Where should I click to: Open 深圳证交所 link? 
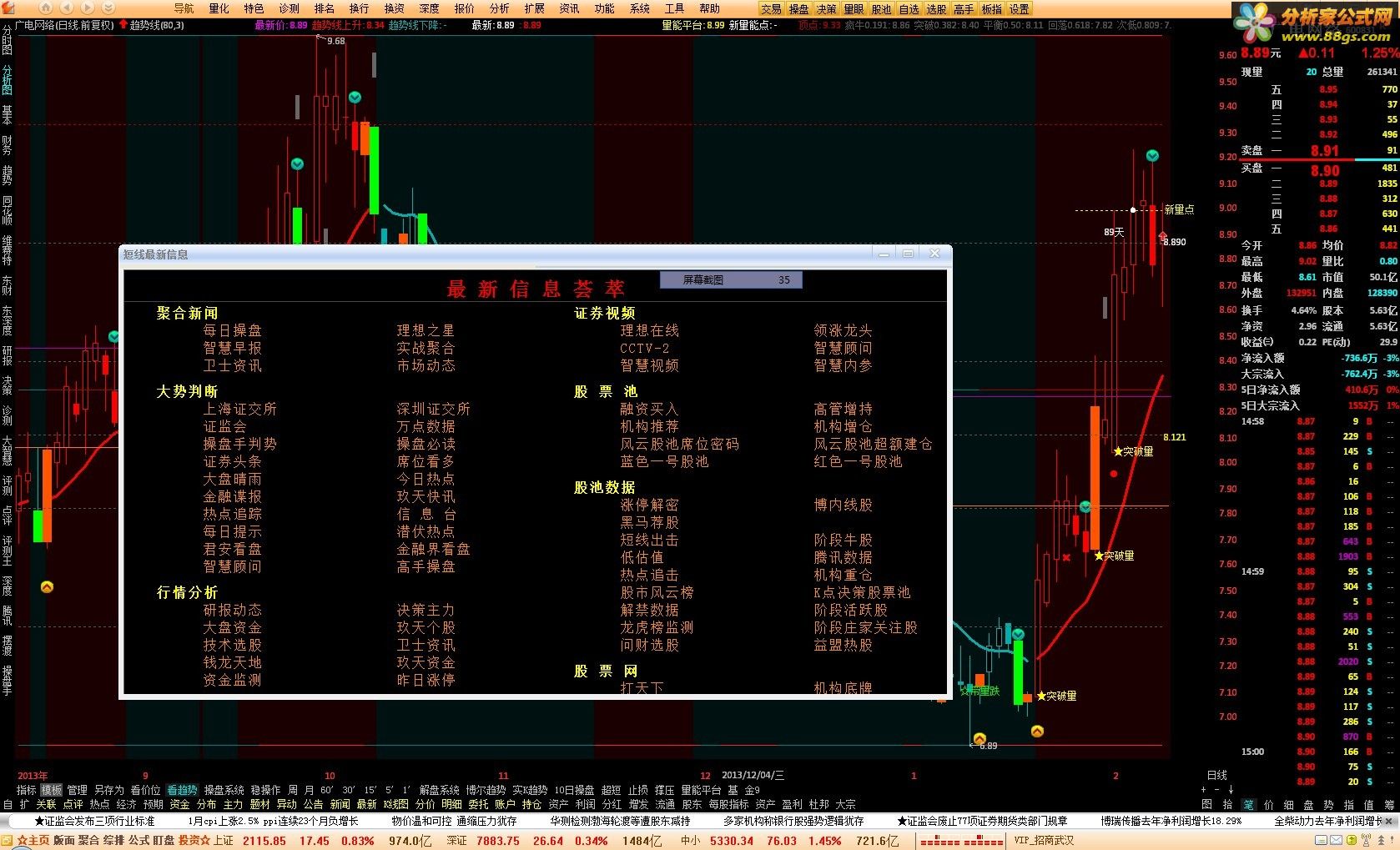(x=433, y=409)
